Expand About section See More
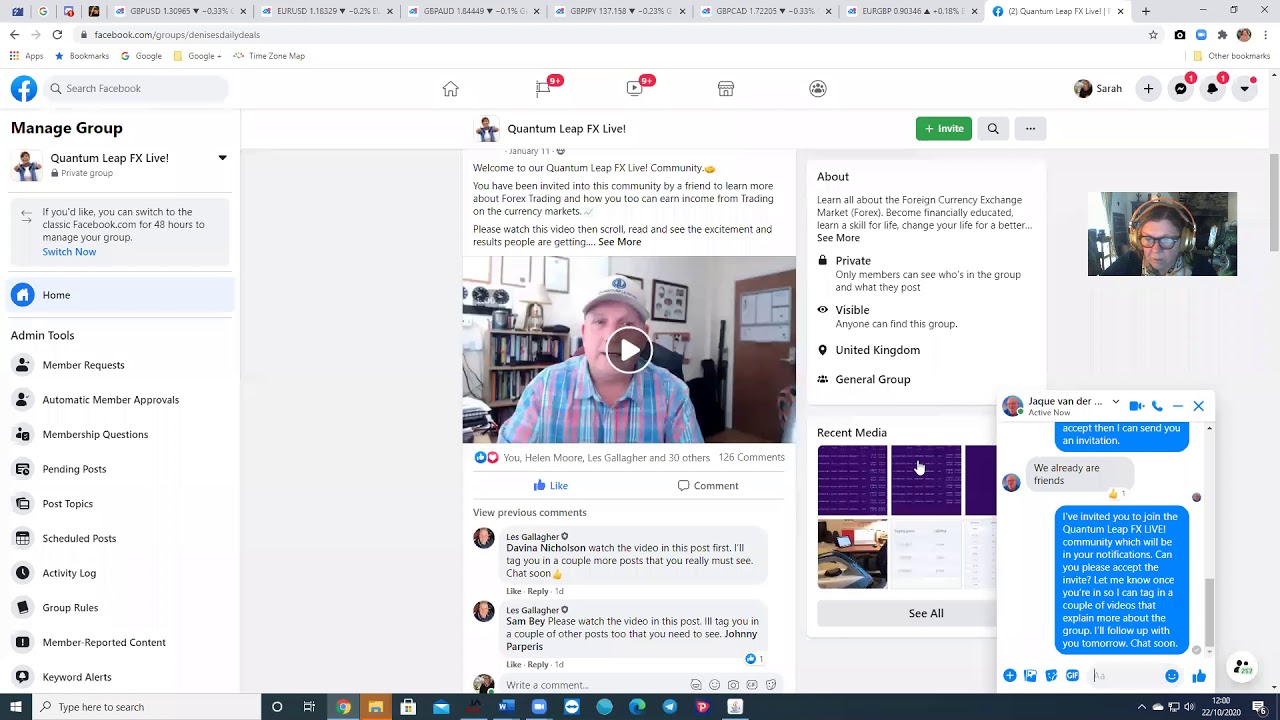1280x720 pixels. point(838,238)
